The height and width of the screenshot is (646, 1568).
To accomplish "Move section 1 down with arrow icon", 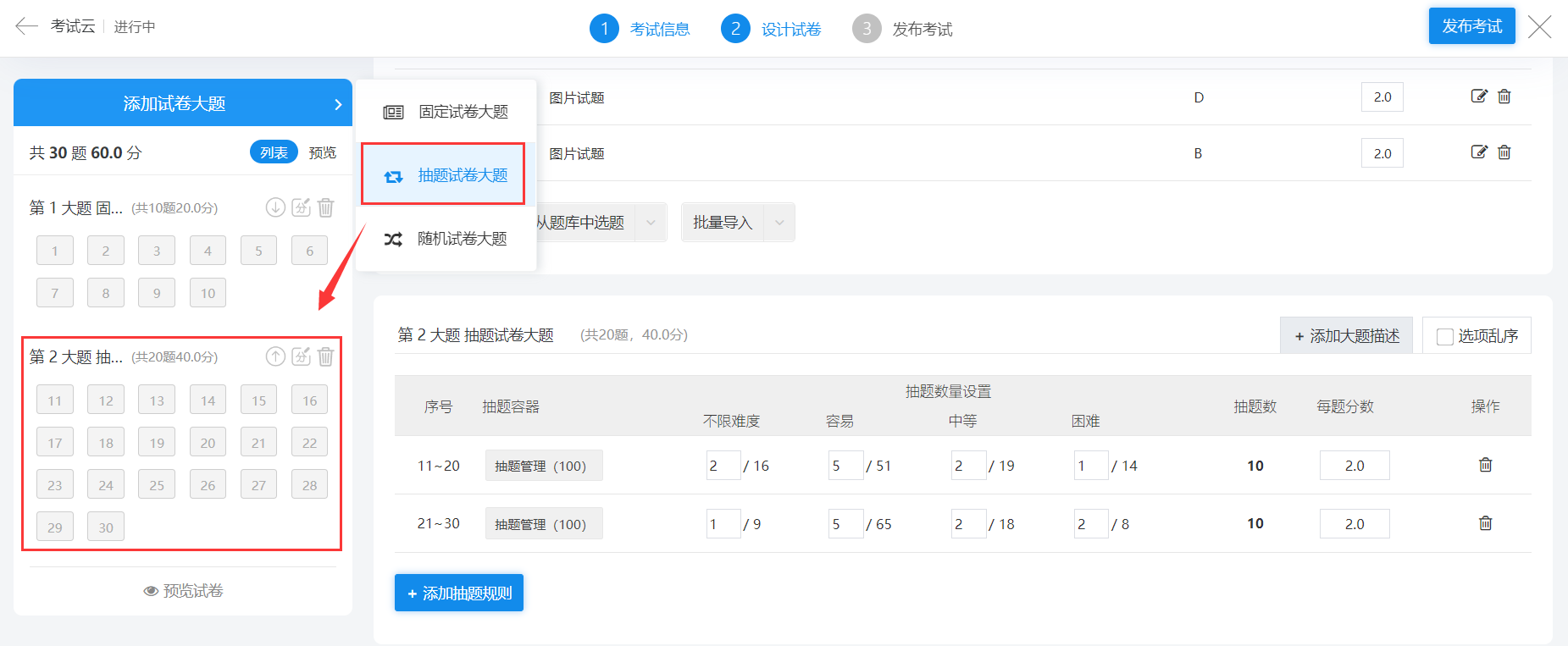I will click(x=275, y=207).
